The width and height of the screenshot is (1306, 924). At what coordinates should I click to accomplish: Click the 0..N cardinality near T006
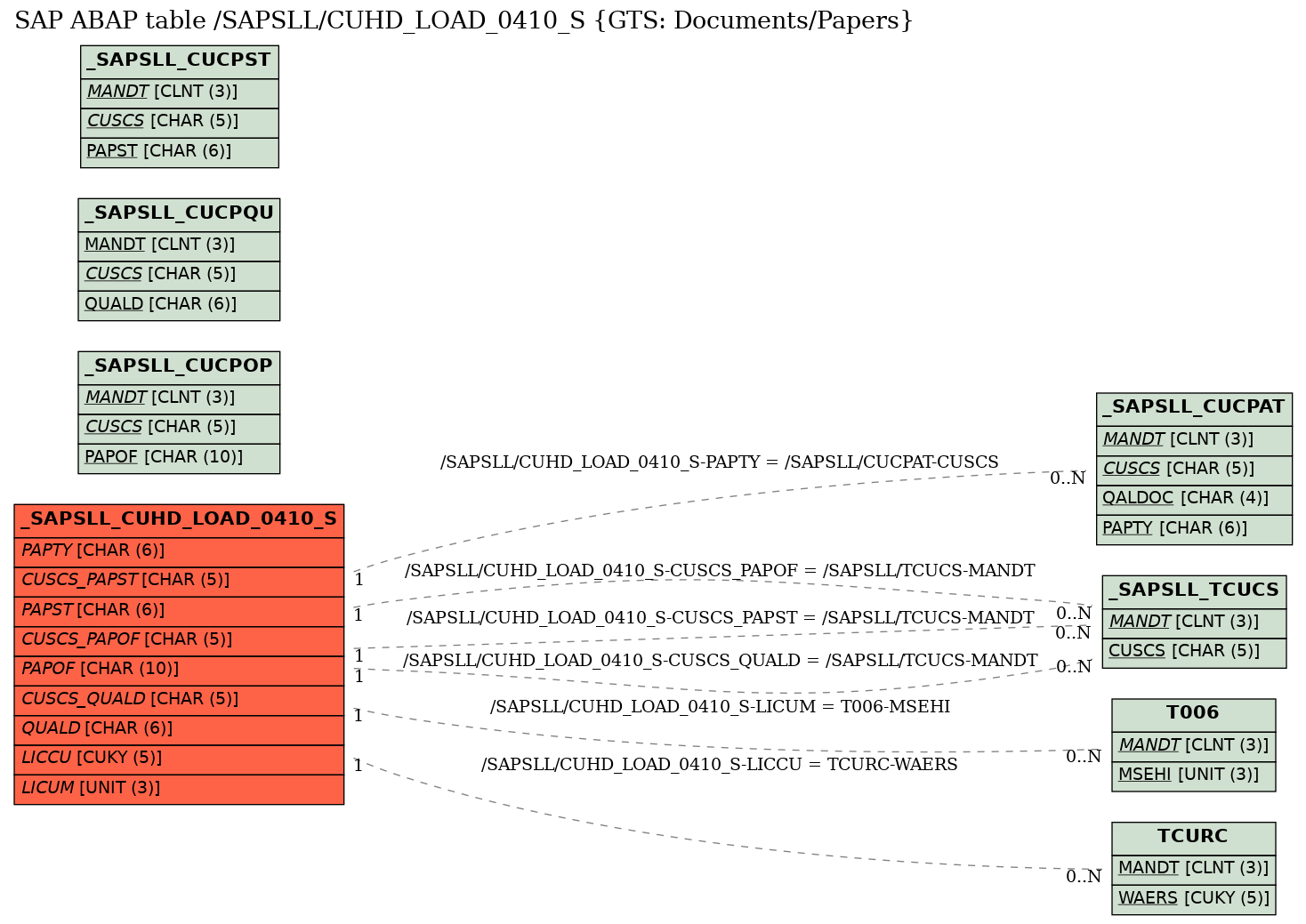[x=1084, y=758]
